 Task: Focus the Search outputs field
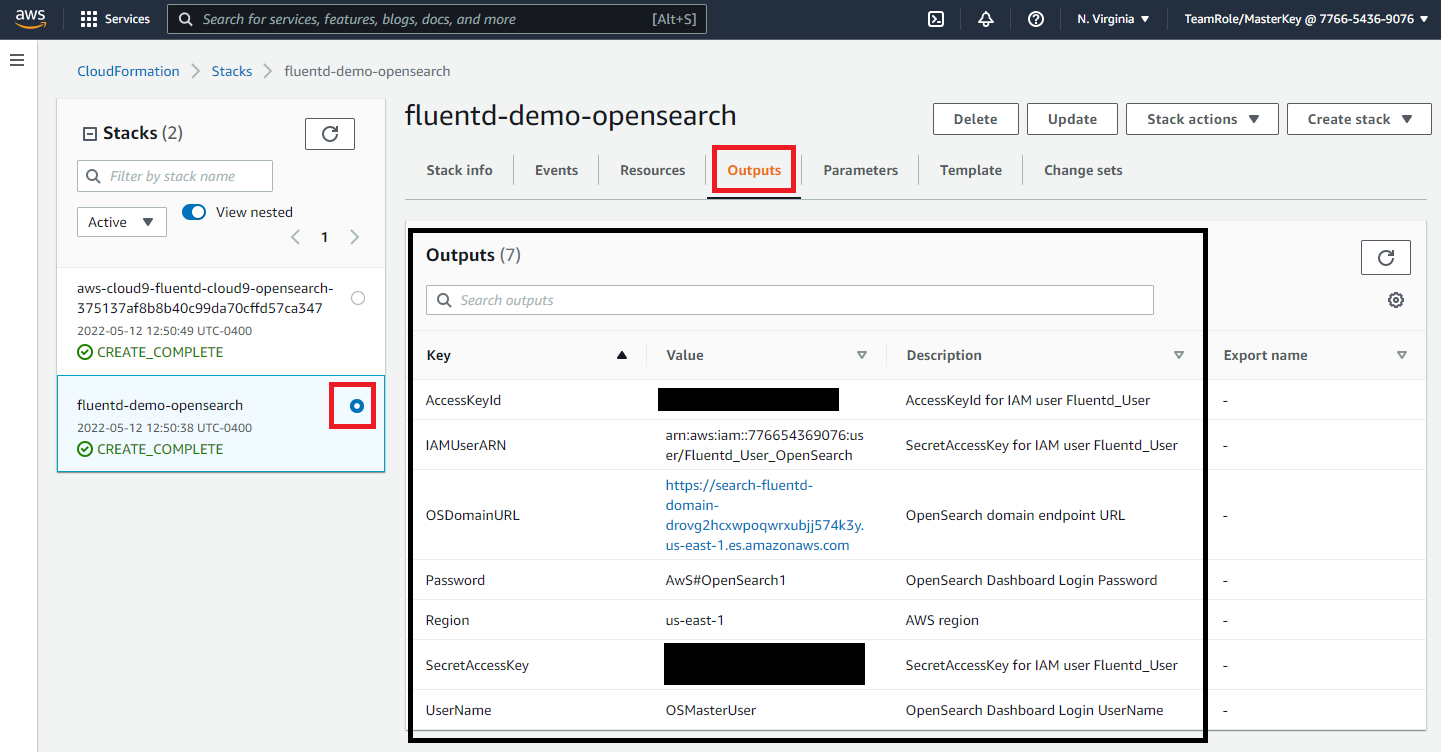pyautogui.click(x=790, y=300)
